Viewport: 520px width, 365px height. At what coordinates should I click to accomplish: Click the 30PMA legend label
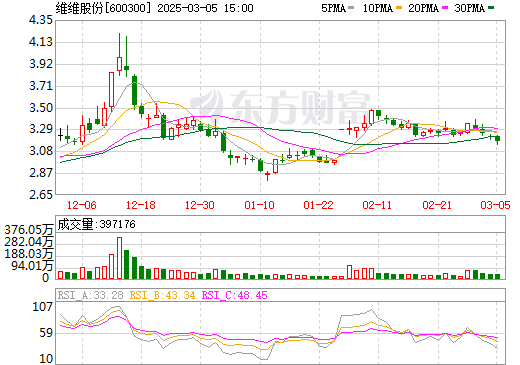(x=469, y=8)
